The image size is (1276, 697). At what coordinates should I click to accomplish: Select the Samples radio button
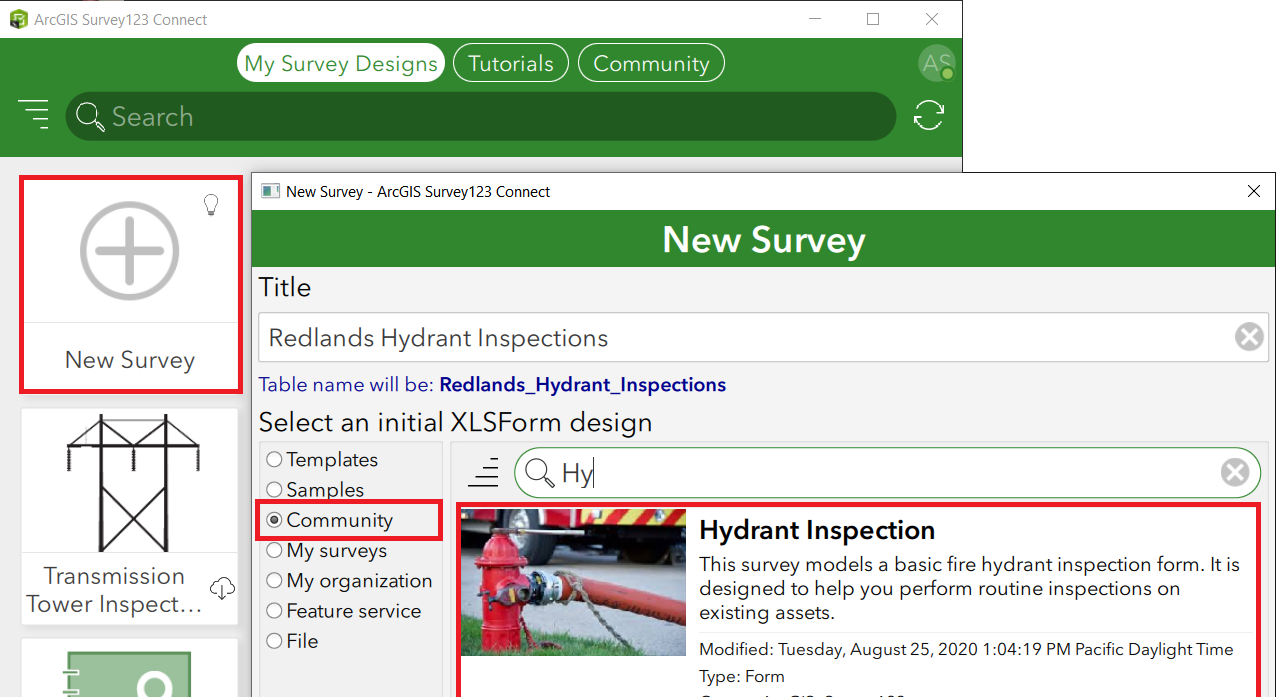pos(274,490)
